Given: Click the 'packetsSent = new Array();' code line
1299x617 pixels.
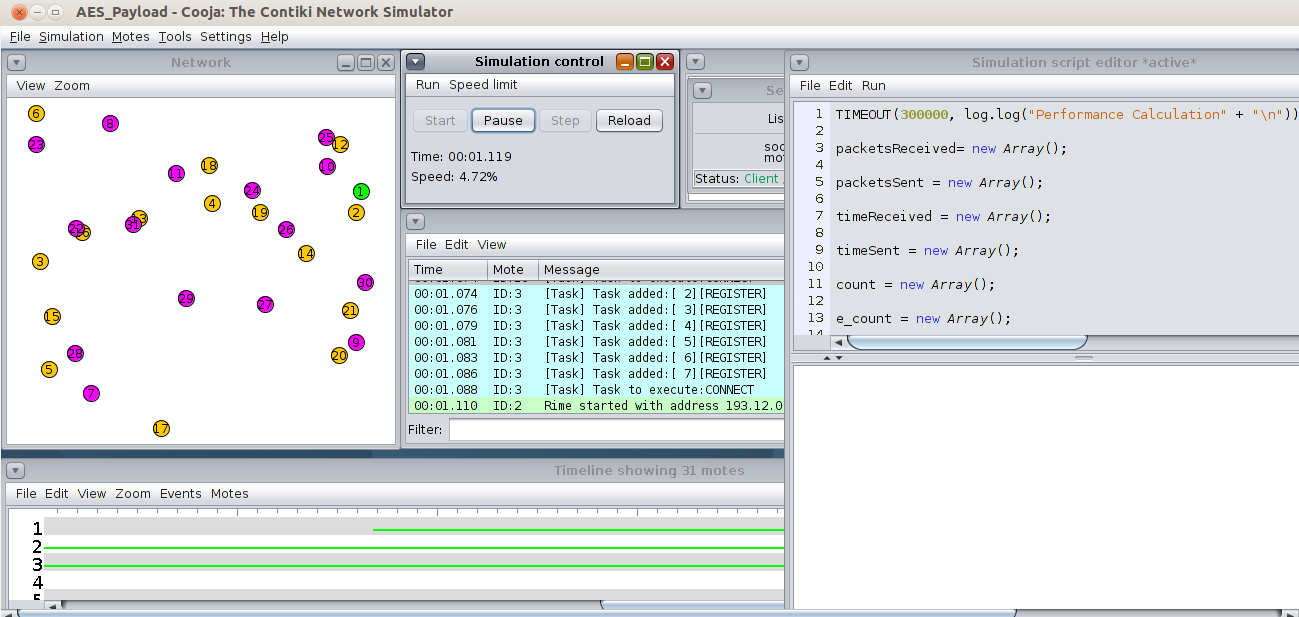Looking at the screenshot, I should click(x=939, y=183).
